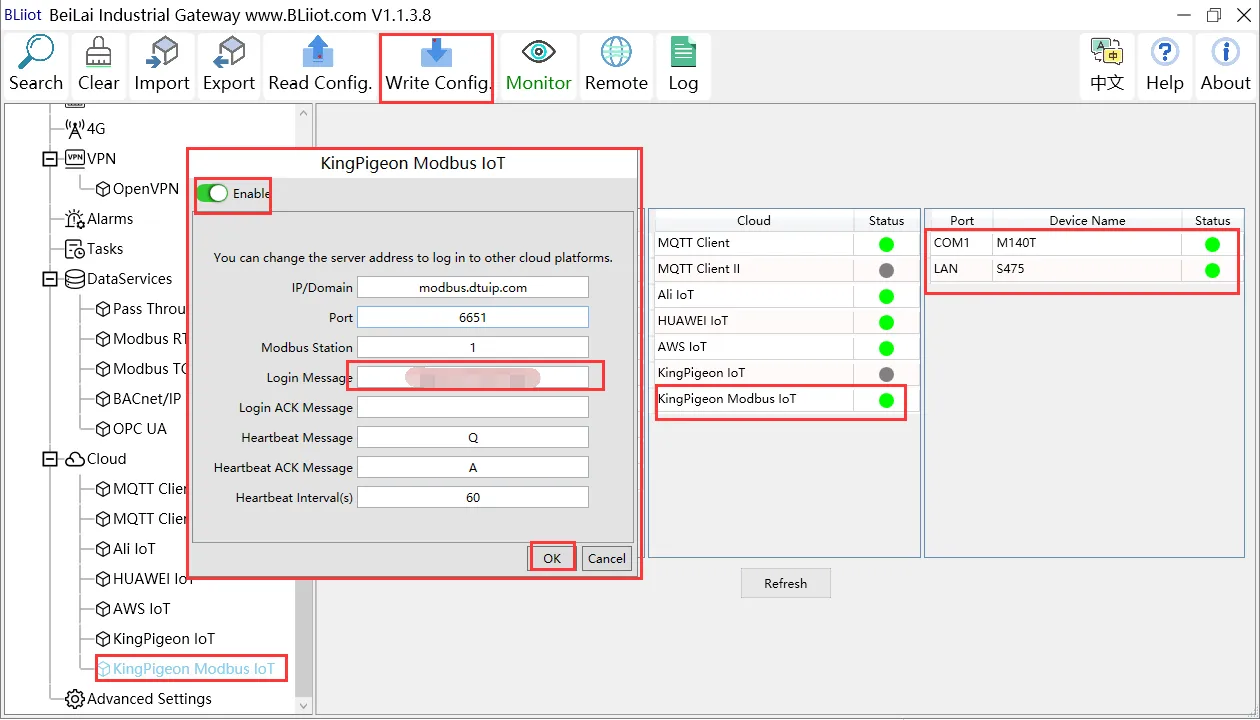1260x720 pixels.
Task: Collapse the Cloud tree node
Action: (50, 459)
